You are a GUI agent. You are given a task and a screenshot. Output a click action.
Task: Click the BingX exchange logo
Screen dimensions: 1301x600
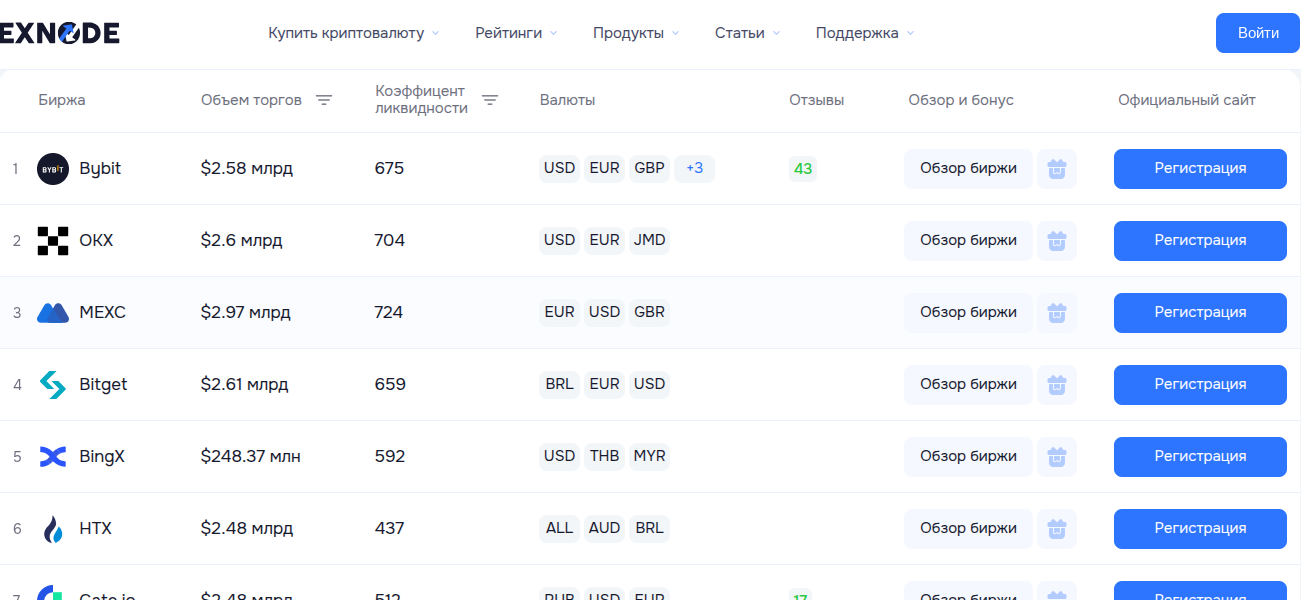tap(53, 457)
